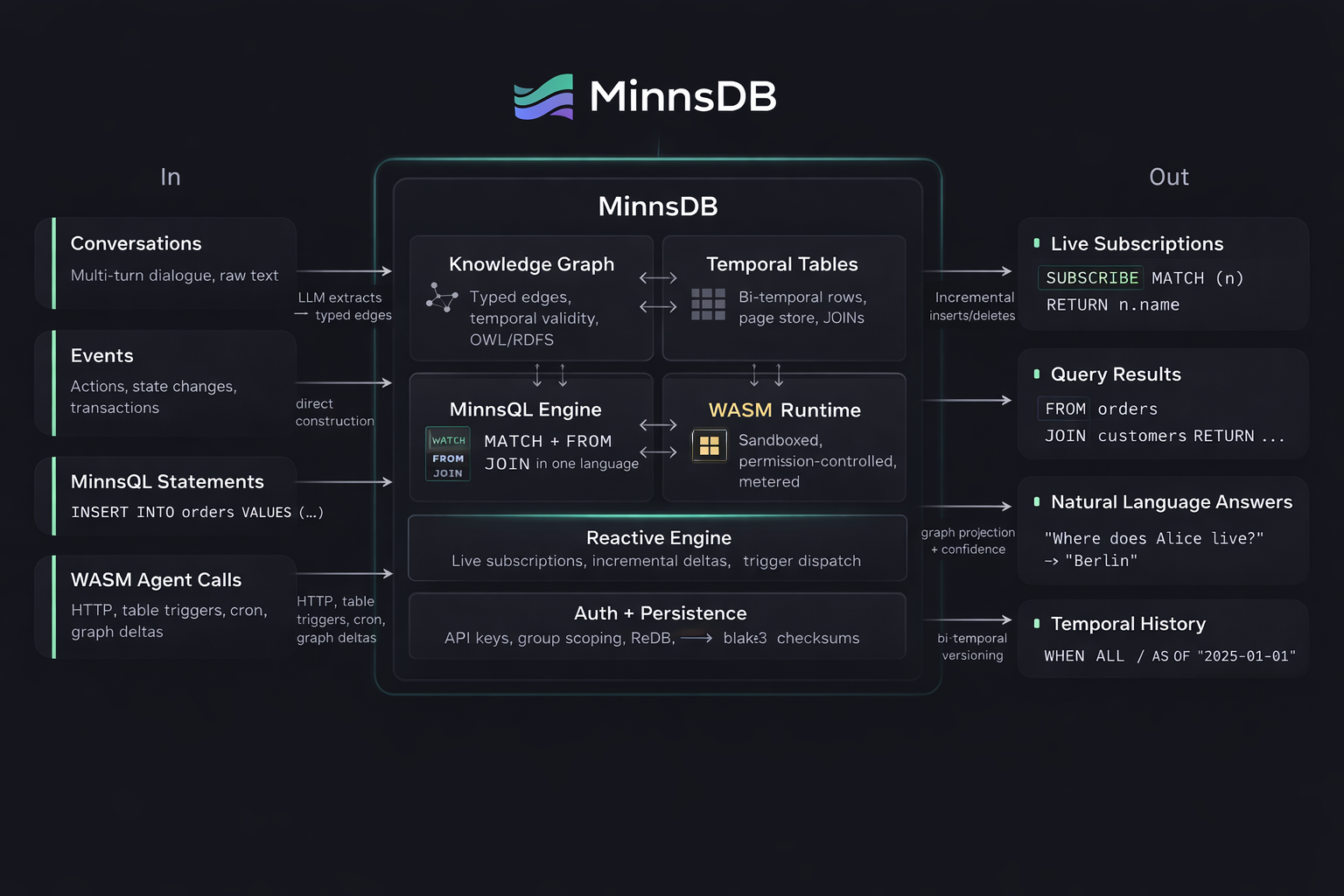
Task: Click the MinnsQL Statements card
Action: click(164, 495)
